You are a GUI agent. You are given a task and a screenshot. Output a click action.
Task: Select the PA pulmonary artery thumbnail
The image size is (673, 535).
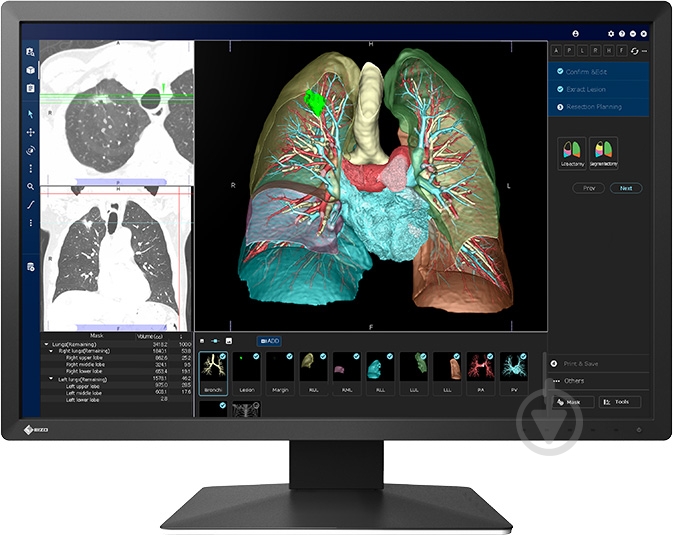[x=481, y=373]
